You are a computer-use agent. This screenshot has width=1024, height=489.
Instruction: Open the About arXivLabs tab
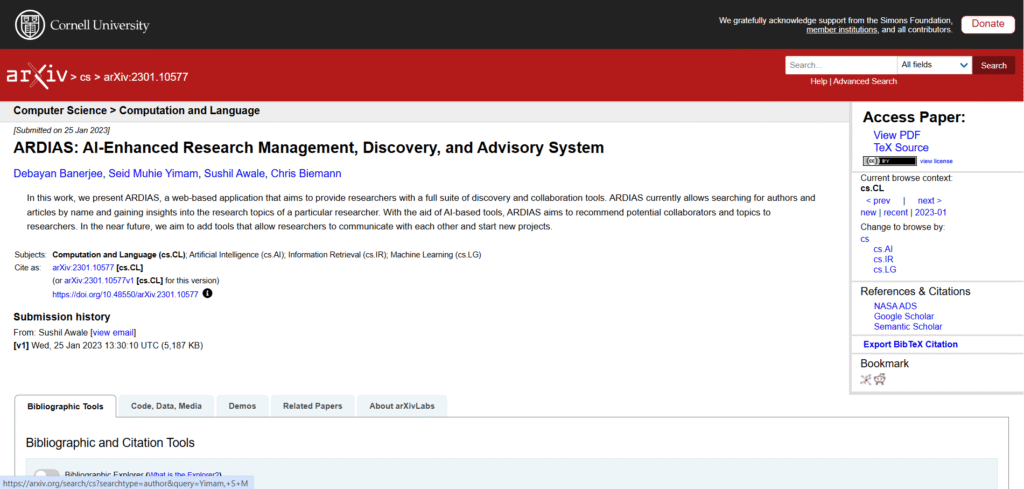click(x=402, y=406)
